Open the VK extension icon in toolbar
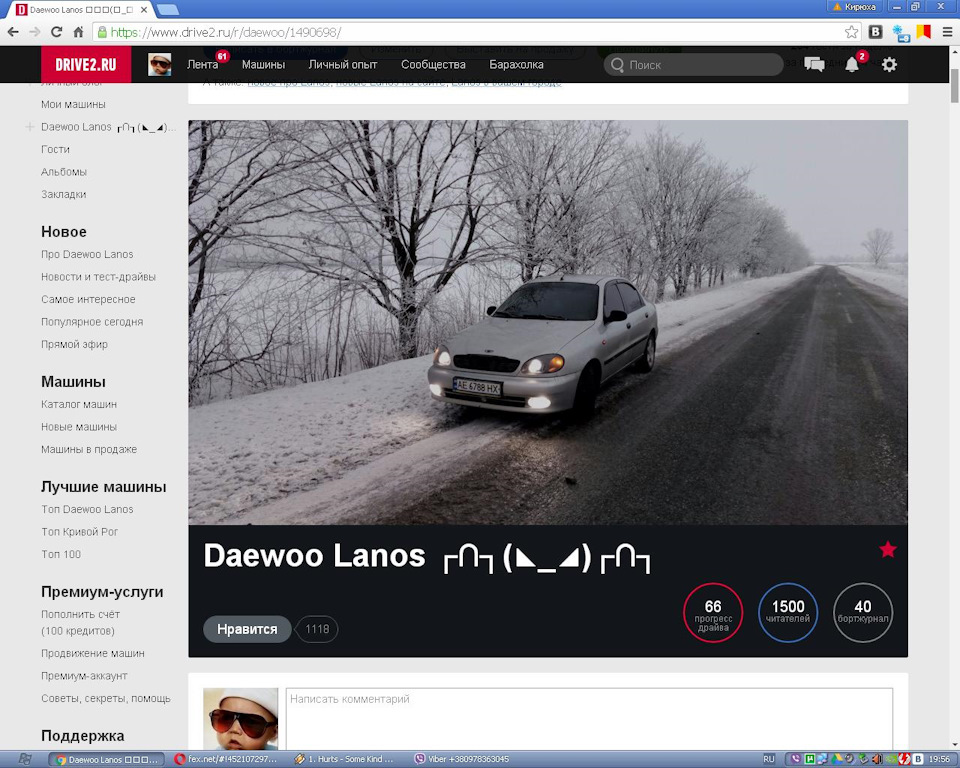This screenshot has height=768, width=960. [876, 32]
